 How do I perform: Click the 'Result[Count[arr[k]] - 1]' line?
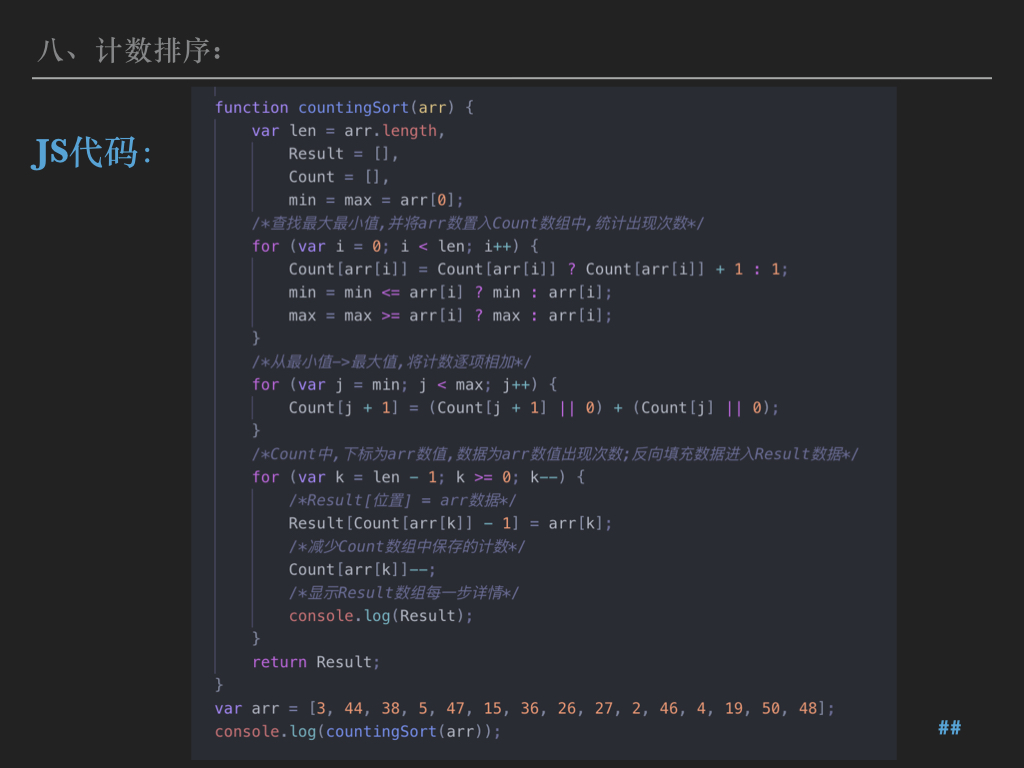click(450, 523)
